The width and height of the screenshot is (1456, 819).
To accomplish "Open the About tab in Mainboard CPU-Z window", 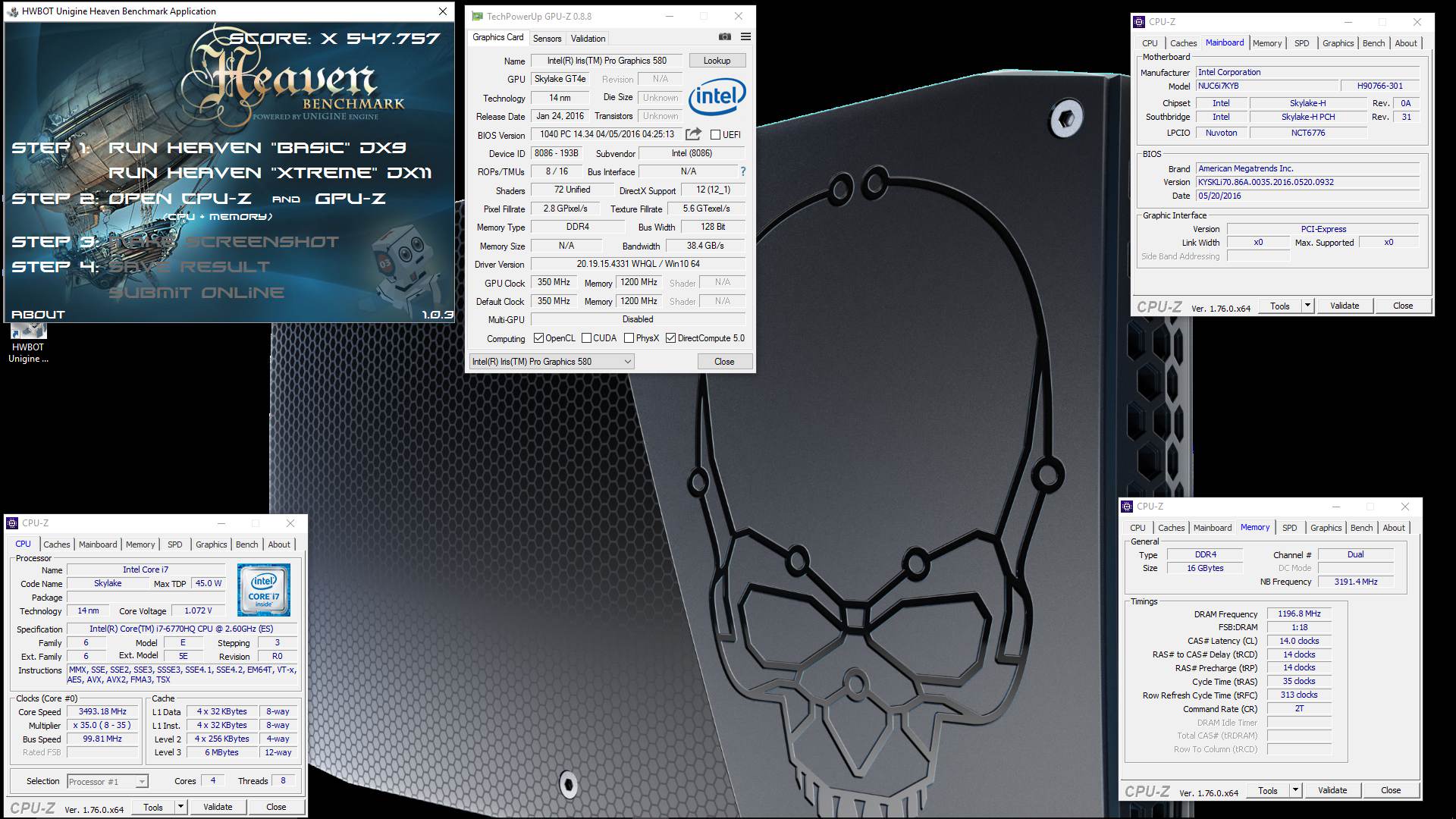I will 1406,43.
